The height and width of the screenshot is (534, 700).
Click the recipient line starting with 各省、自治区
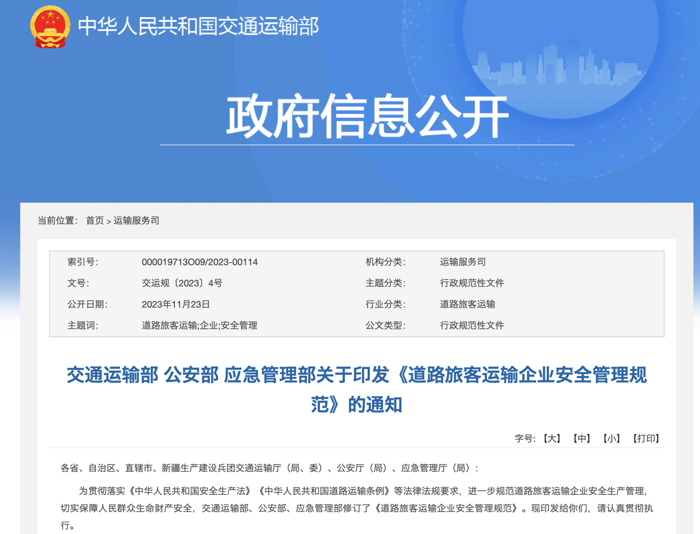pos(270,467)
